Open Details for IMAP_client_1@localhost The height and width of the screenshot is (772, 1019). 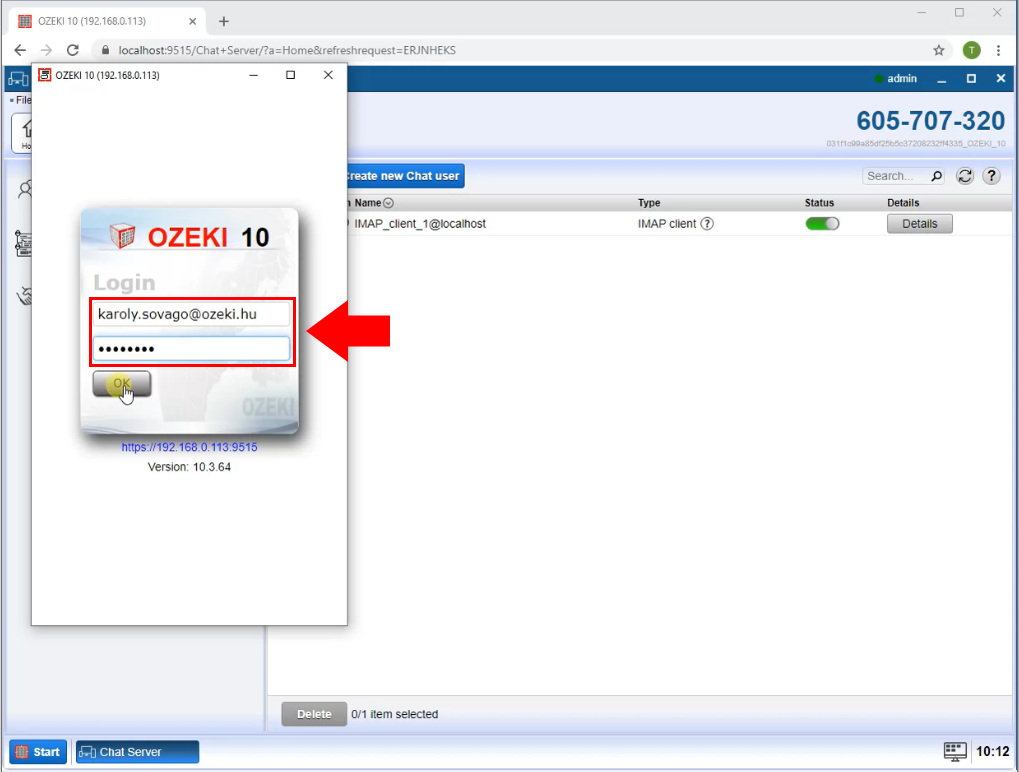coord(919,224)
